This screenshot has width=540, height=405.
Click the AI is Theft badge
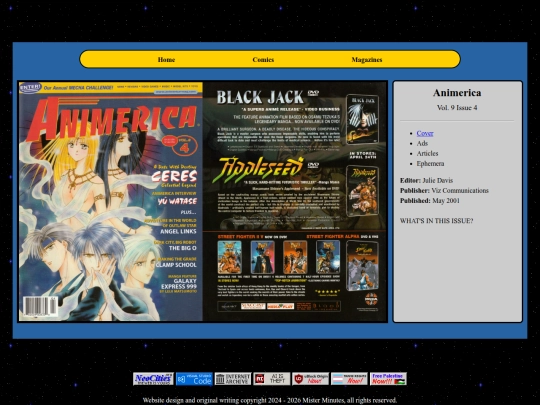point(271,379)
